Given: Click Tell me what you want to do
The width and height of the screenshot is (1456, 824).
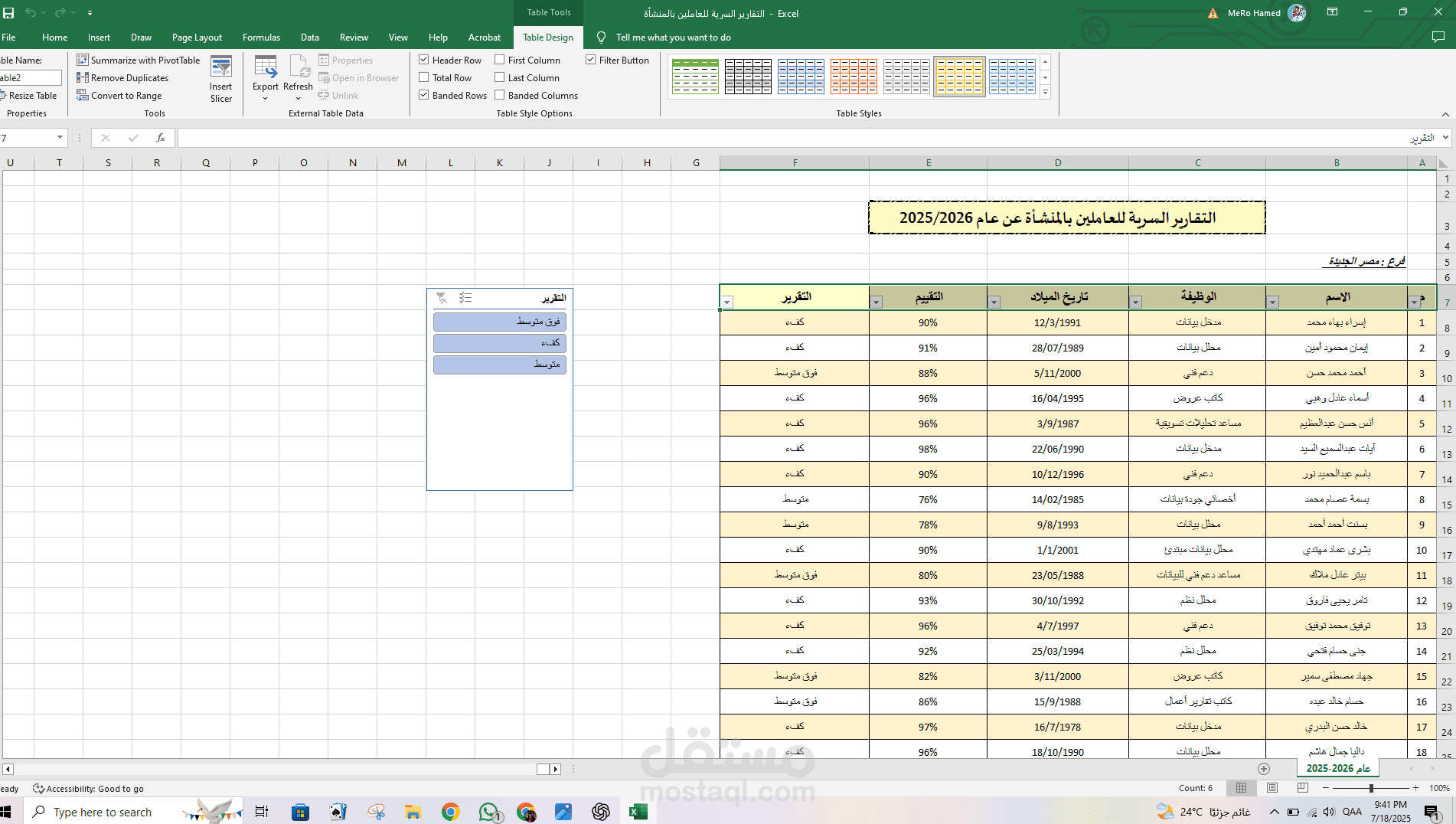Looking at the screenshot, I should pyautogui.click(x=673, y=37).
